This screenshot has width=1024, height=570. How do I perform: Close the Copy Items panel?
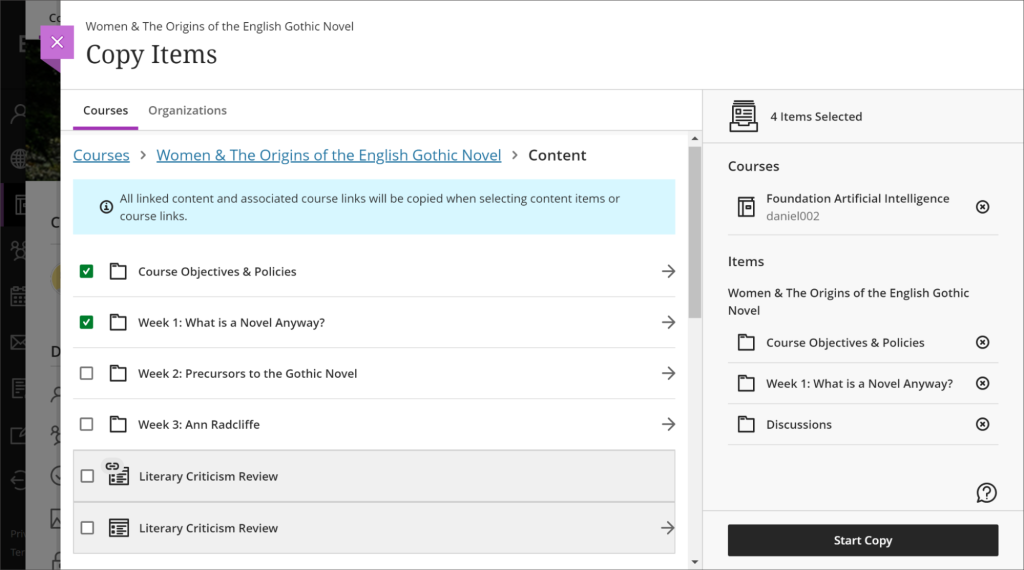point(57,42)
